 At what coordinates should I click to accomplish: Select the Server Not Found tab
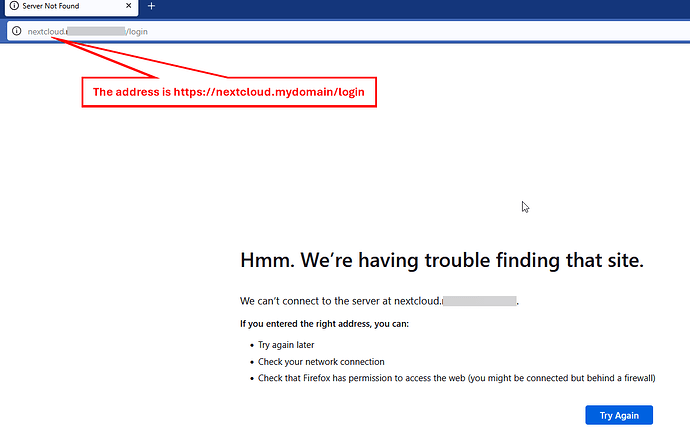tap(71, 7)
